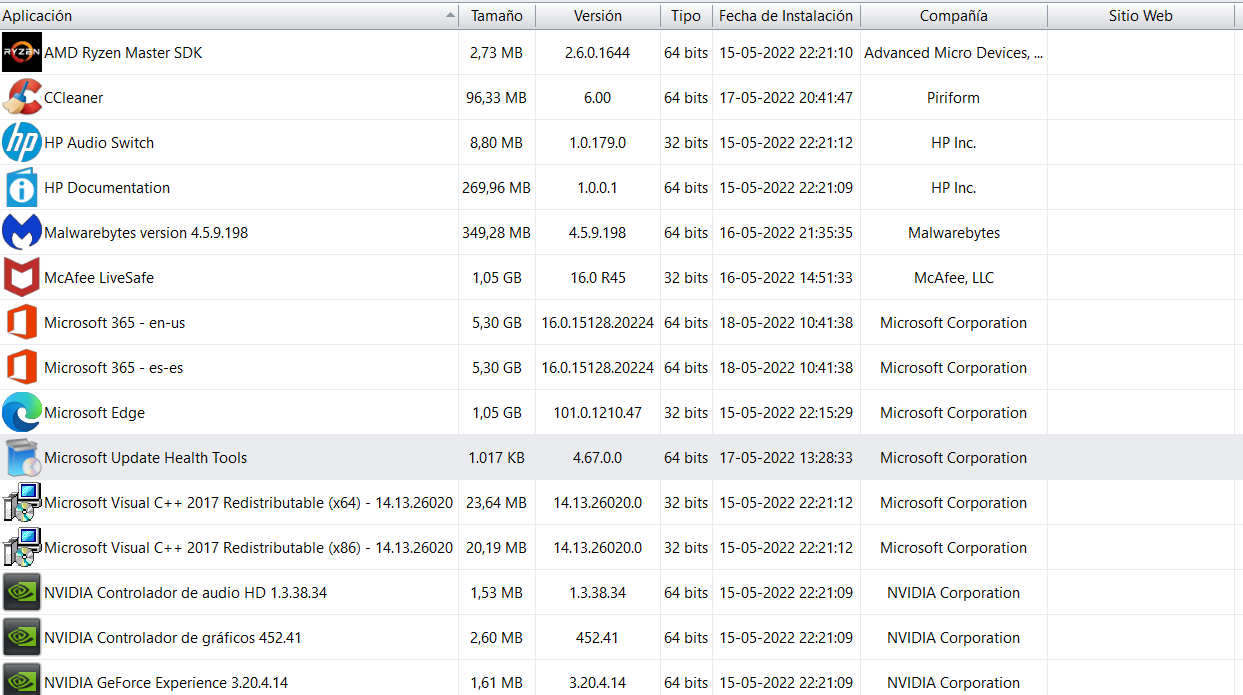Select NVIDIA GeForce Experience 3.20.4.14 name

click(166, 682)
